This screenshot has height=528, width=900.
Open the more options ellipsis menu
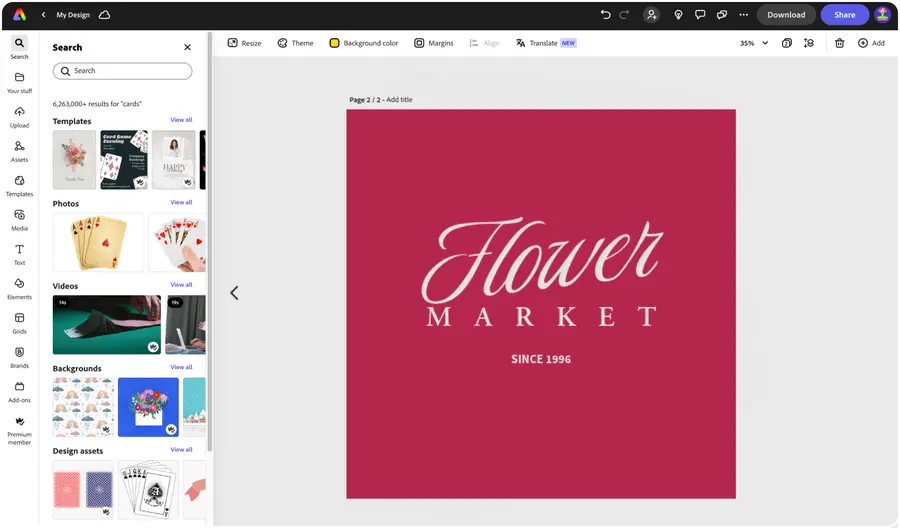tap(743, 15)
